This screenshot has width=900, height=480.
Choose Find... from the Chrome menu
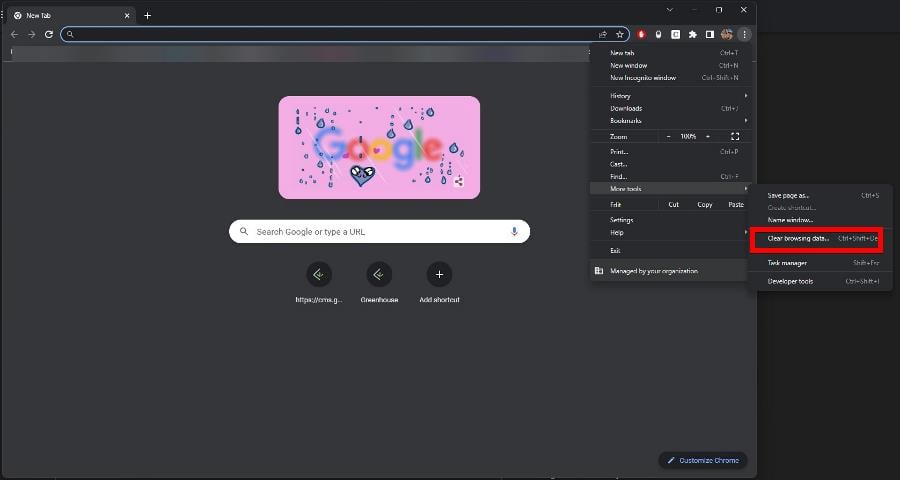(x=669, y=177)
